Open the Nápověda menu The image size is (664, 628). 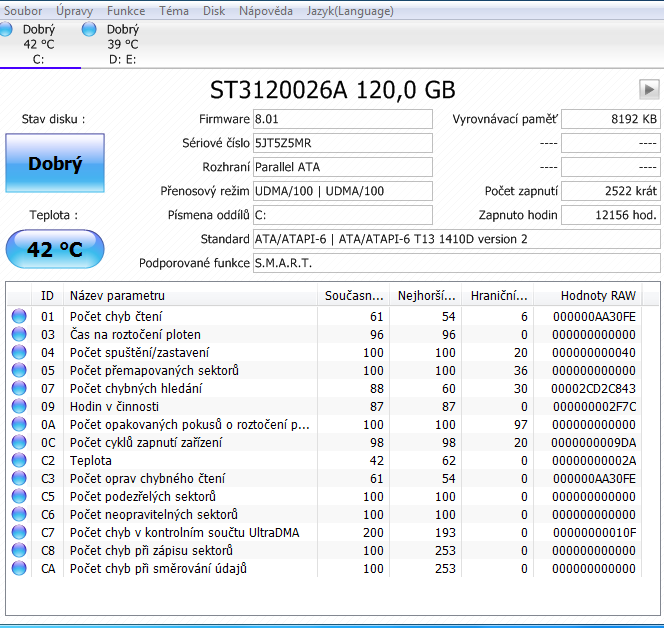pos(266,11)
